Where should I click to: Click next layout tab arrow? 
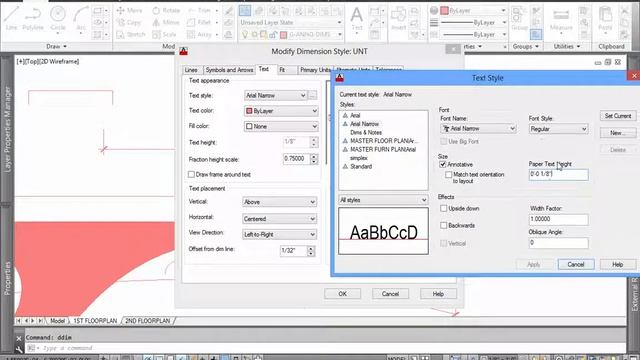(33, 321)
